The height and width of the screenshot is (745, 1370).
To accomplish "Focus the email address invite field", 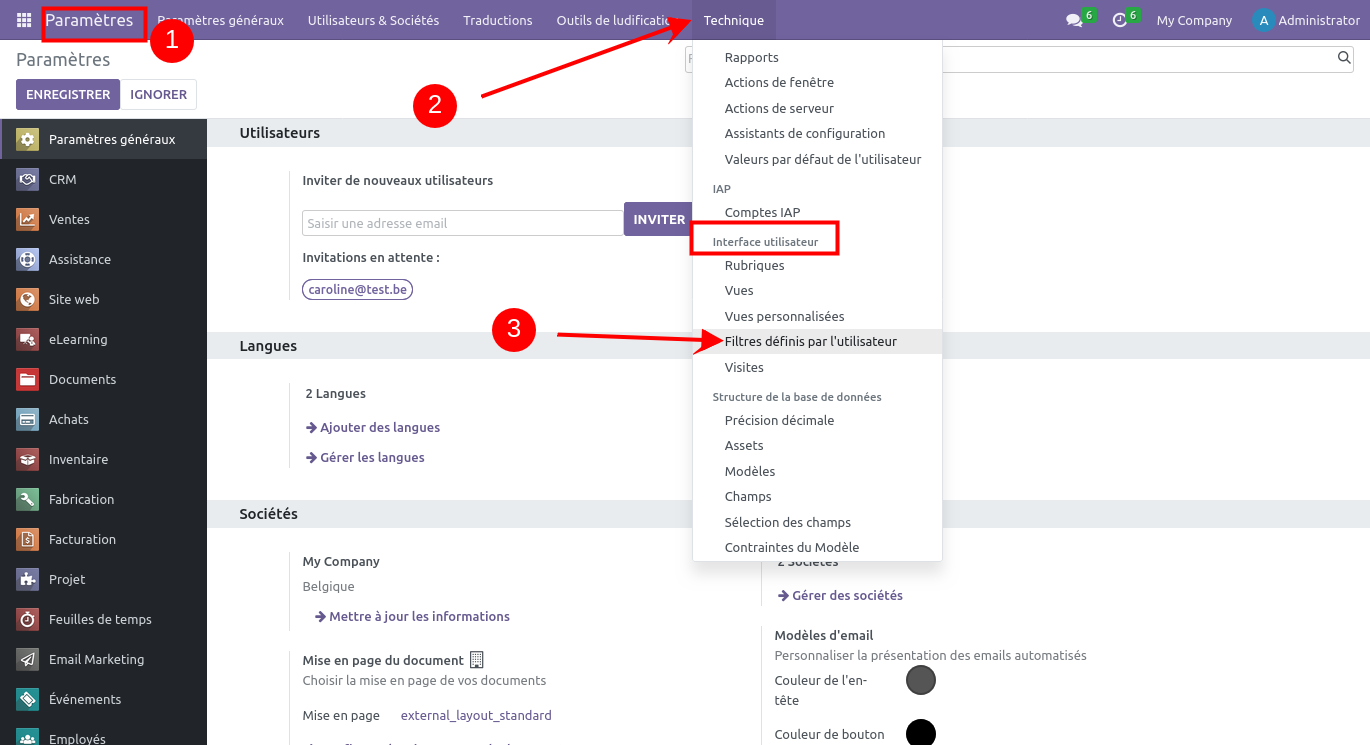I will click(463, 223).
